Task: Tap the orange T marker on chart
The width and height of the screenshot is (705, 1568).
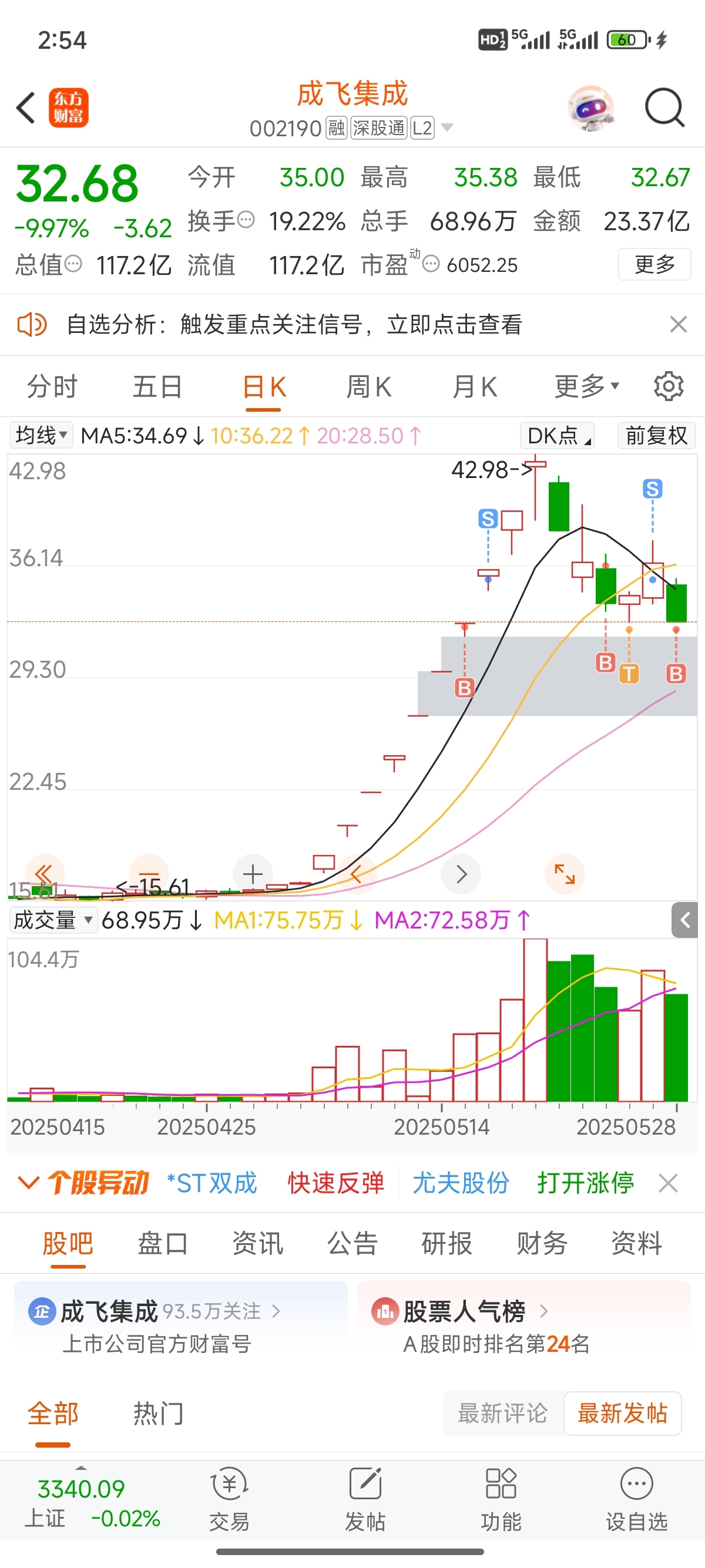Action: (629, 673)
